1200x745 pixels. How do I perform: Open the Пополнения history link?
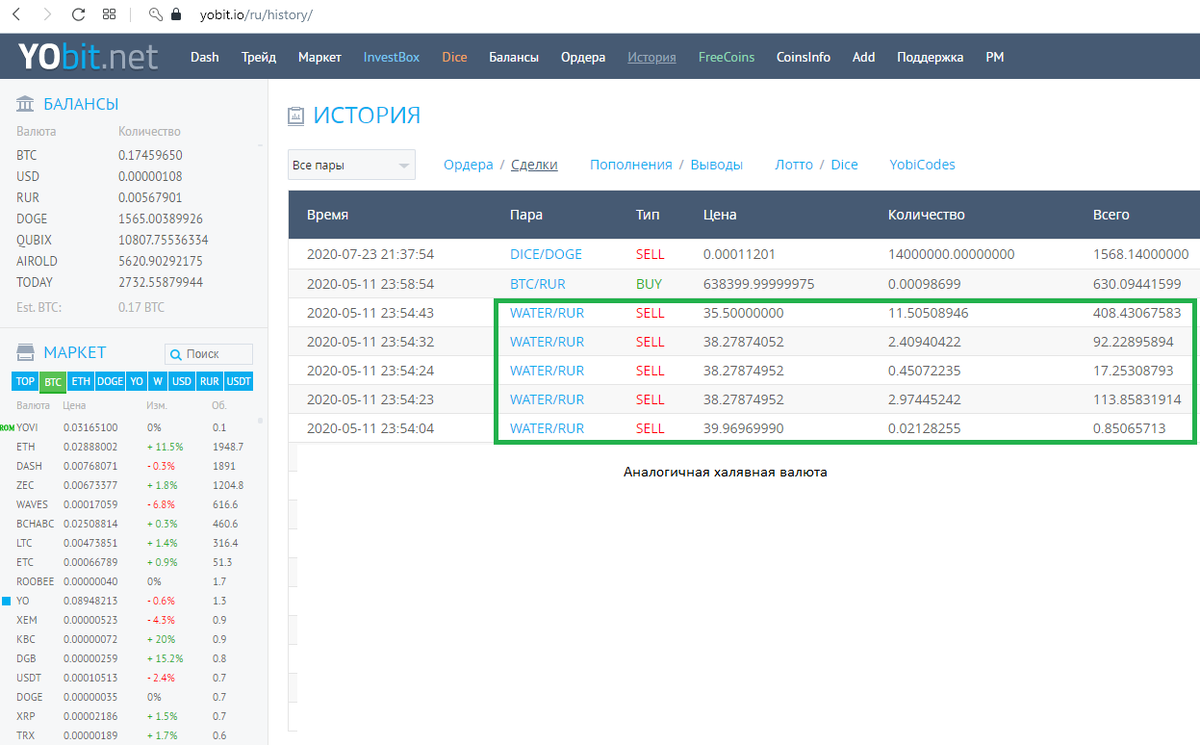click(630, 165)
